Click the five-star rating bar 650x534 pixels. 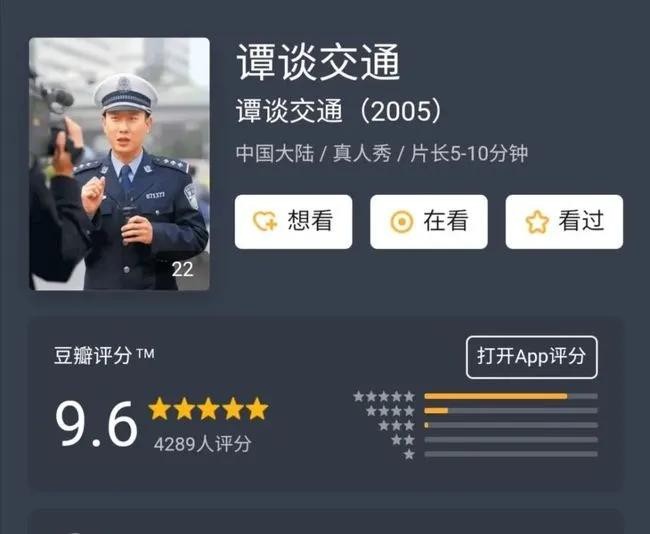(511, 396)
